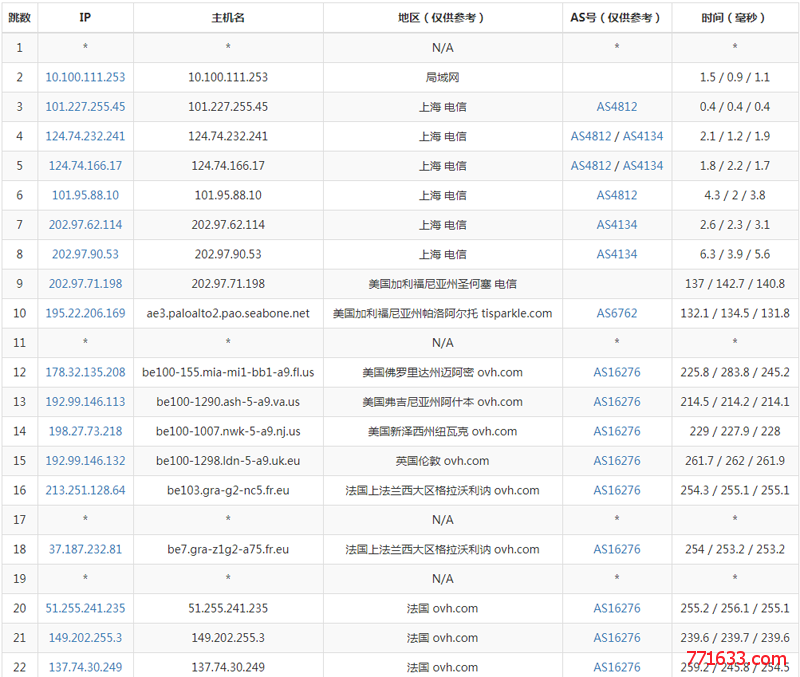The height and width of the screenshot is (677, 800).
Task: Click region 英国伦敦 ovh.com
Action: [x=442, y=461]
